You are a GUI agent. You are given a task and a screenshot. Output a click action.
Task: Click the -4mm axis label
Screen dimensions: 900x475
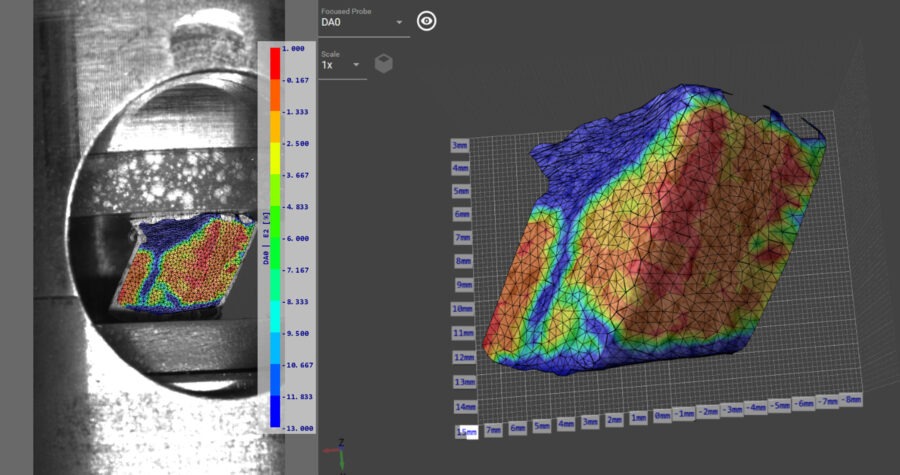pyautogui.click(x=755, y=408)
